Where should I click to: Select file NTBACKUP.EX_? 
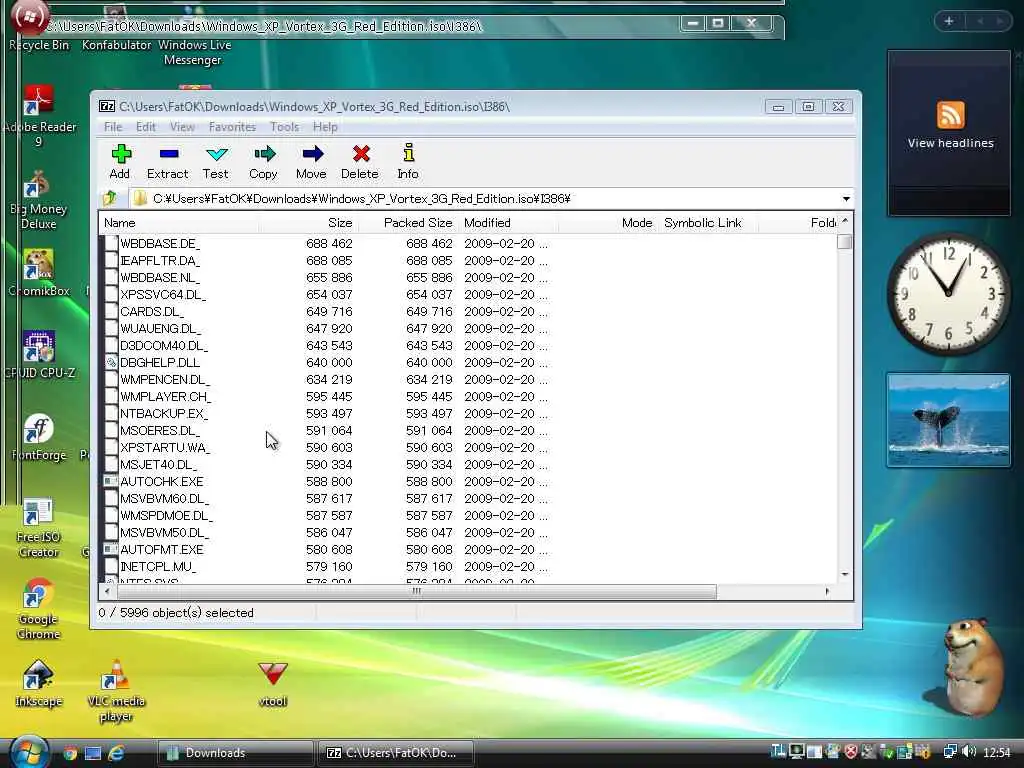tap(164, 413)
